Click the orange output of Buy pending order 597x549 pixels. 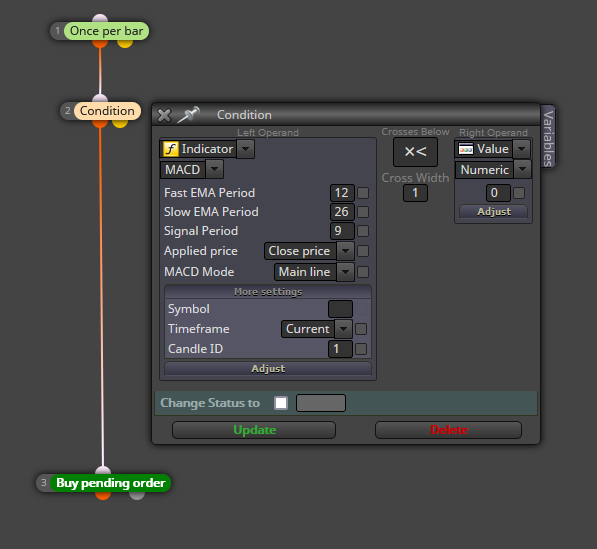[103, 495]
